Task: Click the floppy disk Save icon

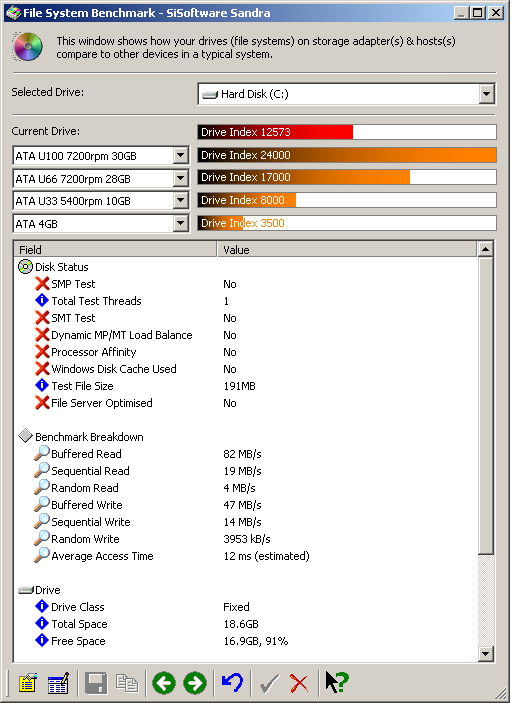Action: (x=96, y=683)
